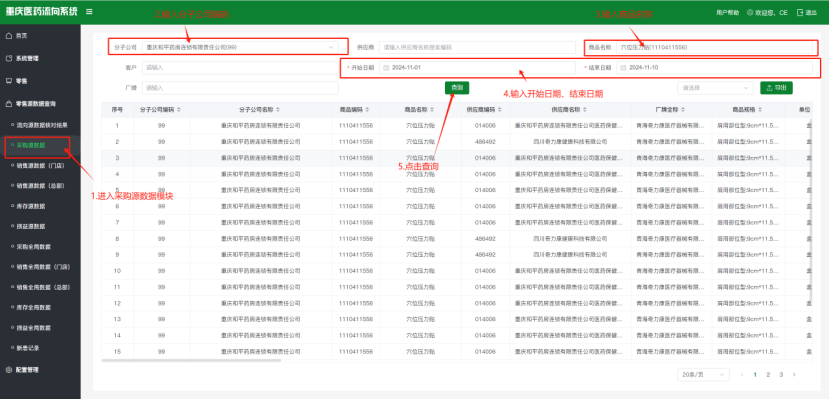Click the 配置管理 gear icon
This screenshot has height=399, width=830.
[x=8, y=370]
